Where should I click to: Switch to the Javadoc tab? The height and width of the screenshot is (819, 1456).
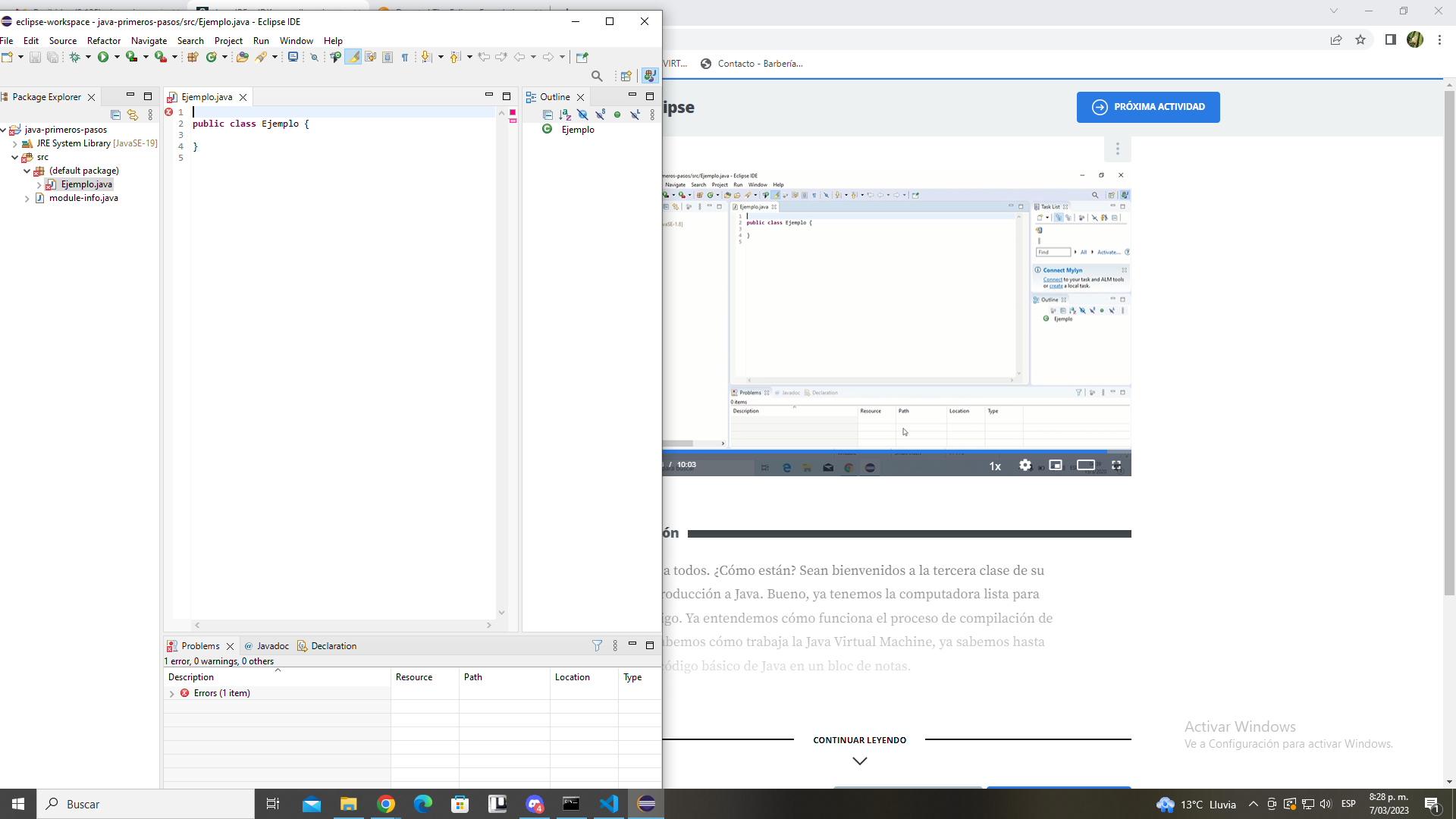coord(267,646)
